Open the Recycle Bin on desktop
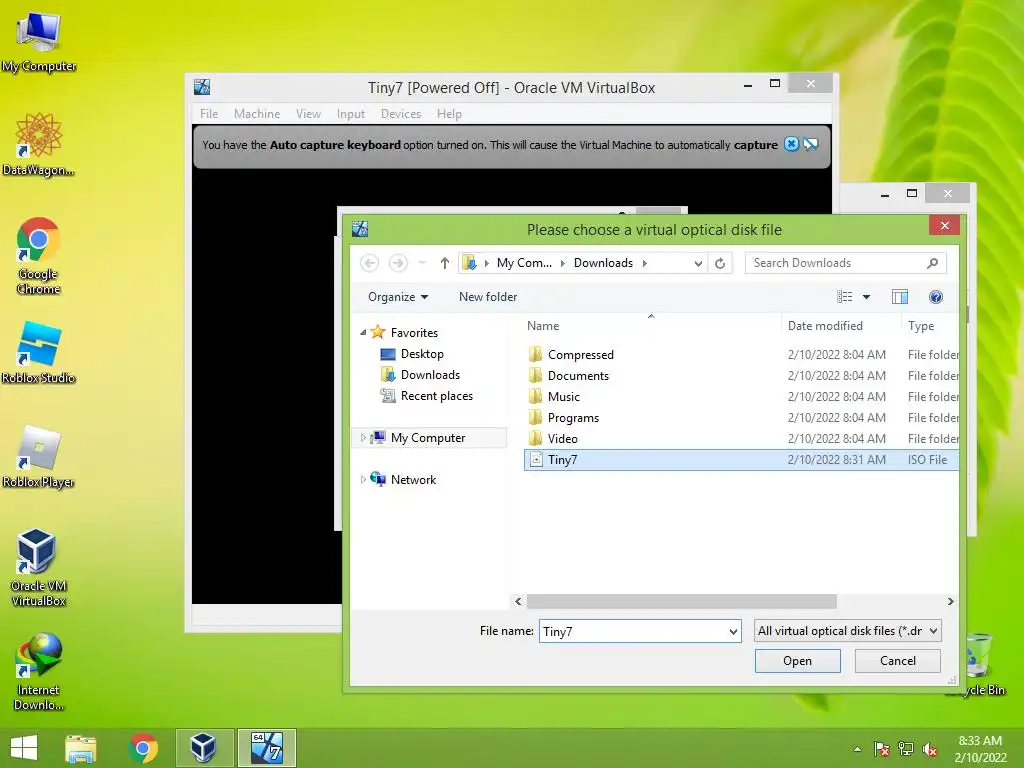 pyautogui.click(x=978, y=664)
